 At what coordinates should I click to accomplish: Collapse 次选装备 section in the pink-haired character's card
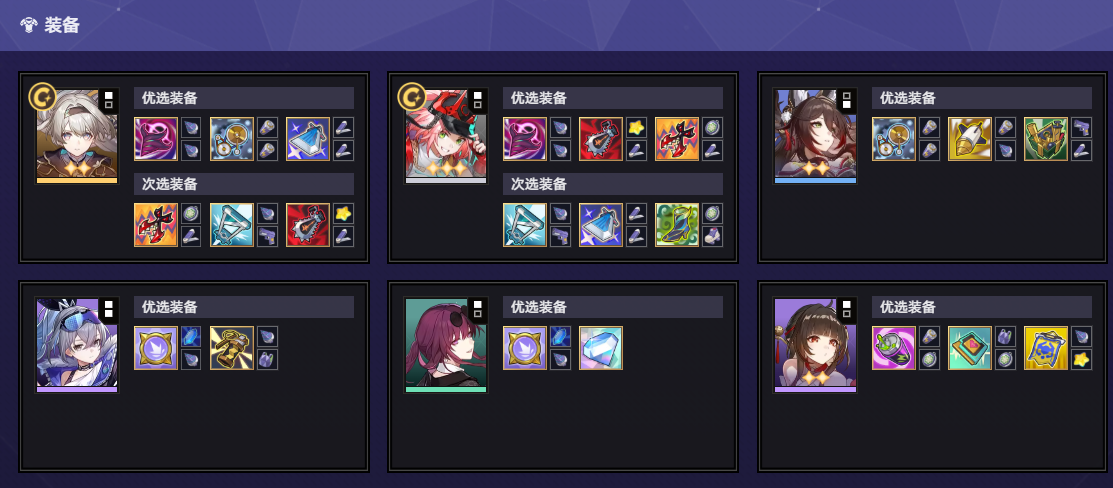tap(613, 184)
